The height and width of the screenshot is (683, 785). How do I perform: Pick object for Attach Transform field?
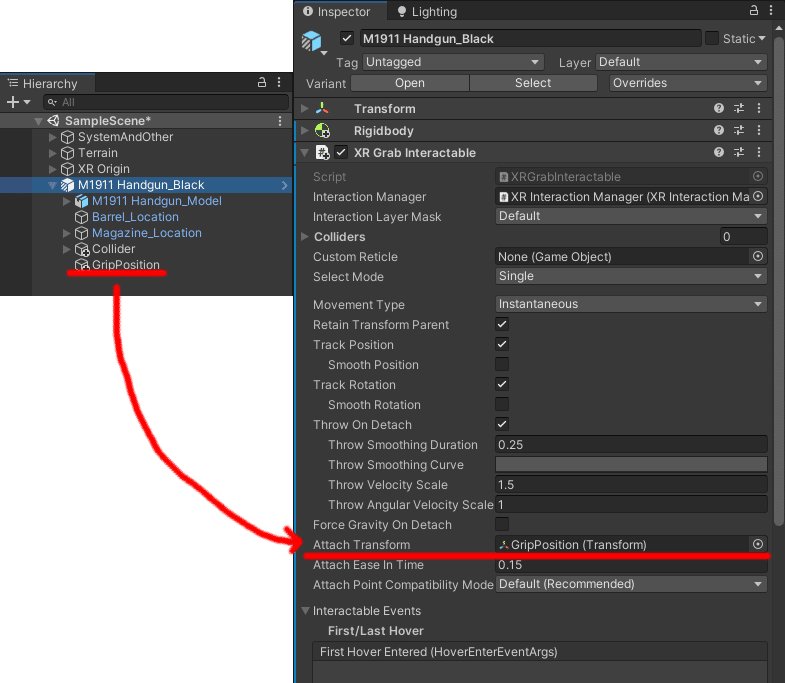758,544
